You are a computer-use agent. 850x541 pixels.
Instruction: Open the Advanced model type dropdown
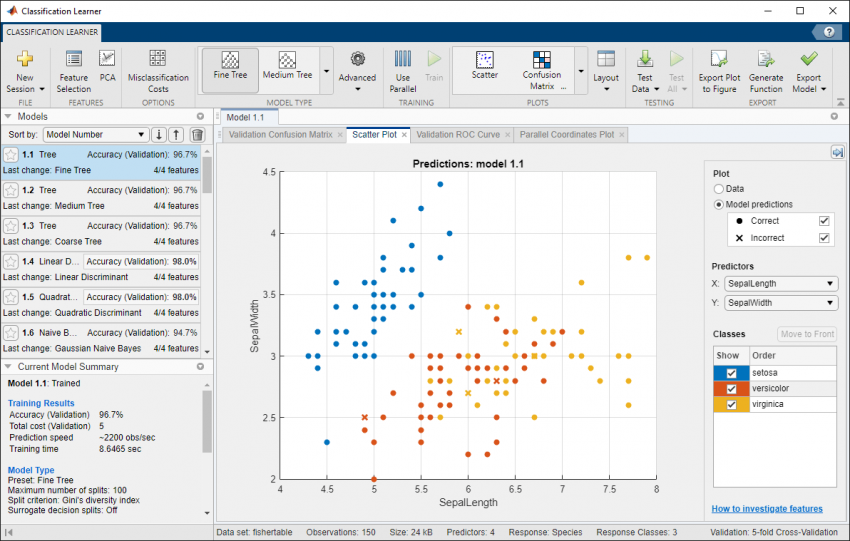click(x=357, y=68)
